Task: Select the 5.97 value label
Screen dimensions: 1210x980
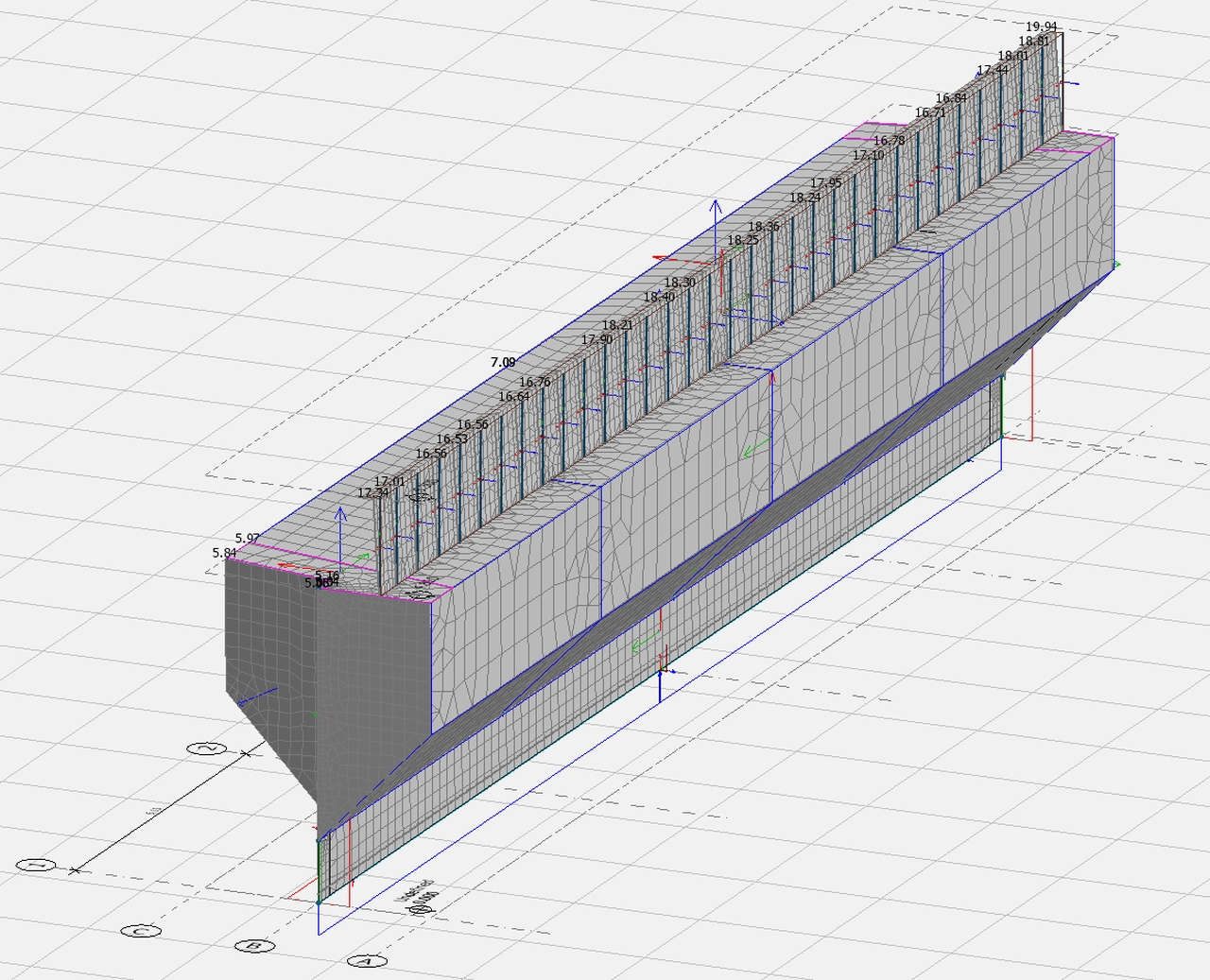Action: pos(248,538)
